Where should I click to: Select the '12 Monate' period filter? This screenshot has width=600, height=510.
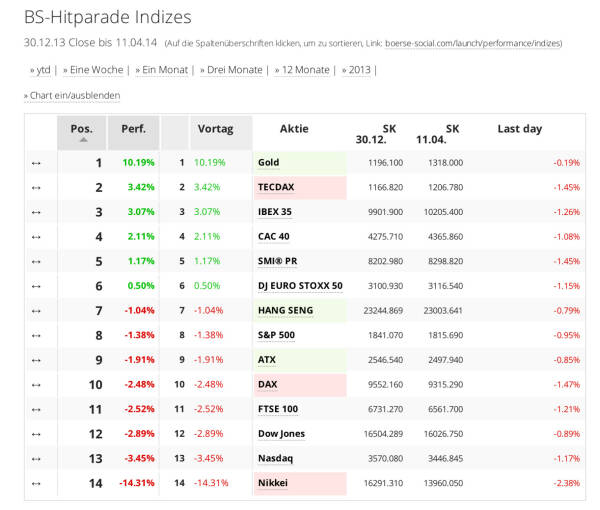point(304,70)
